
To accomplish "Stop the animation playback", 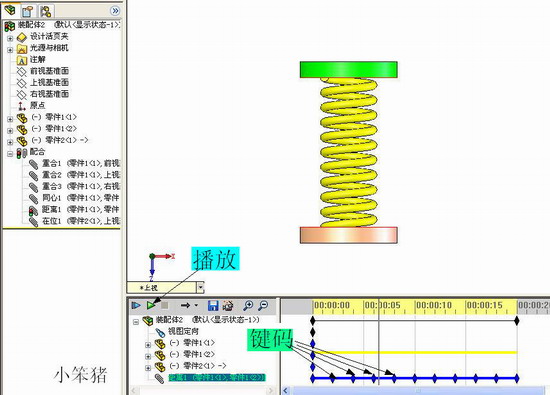I will pos(165,306).
